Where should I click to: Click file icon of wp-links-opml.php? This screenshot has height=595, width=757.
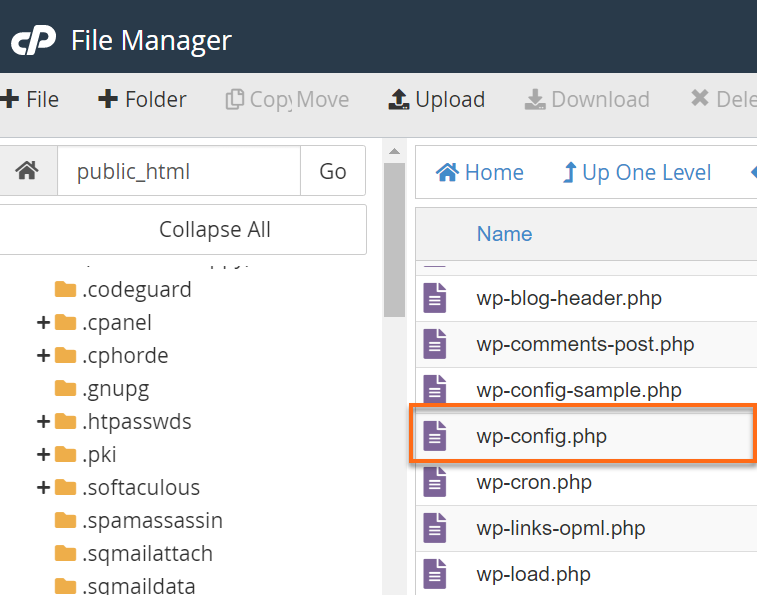click(435, 527)
